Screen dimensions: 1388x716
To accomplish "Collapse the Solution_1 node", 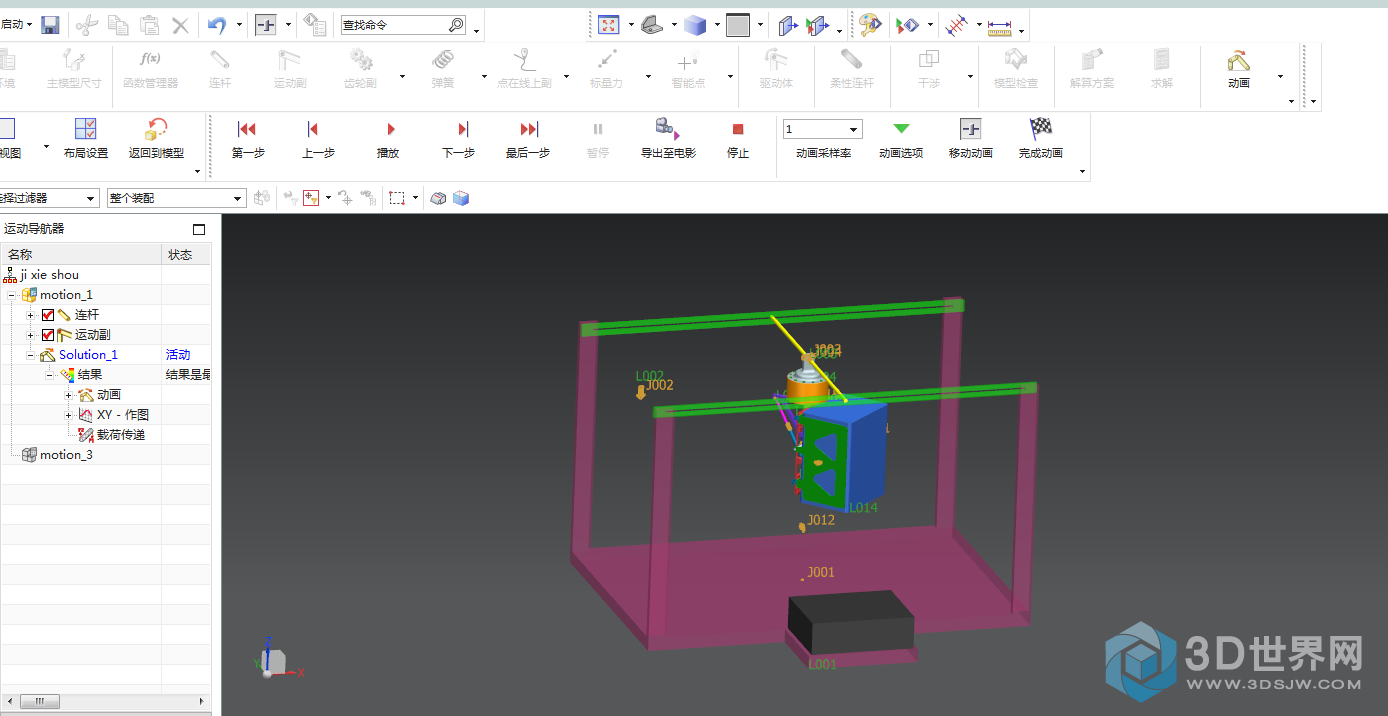I will 31,355.
